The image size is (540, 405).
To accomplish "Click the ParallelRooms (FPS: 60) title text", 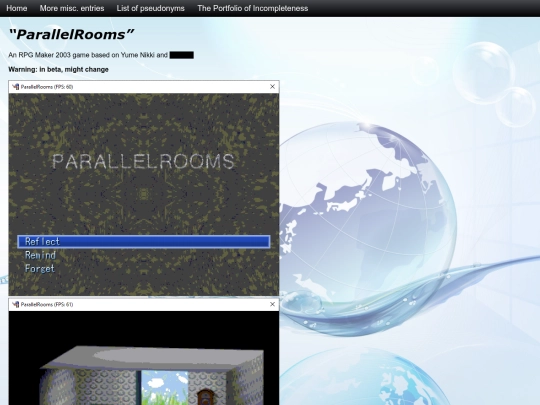I will 47,87.
